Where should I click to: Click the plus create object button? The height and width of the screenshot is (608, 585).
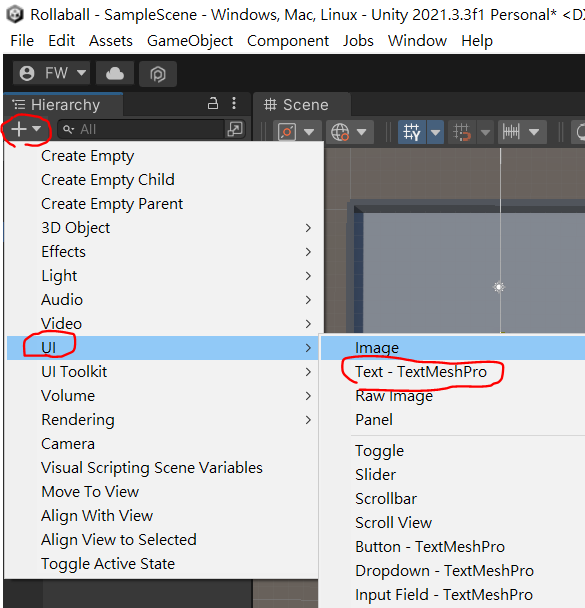(26, 129)
